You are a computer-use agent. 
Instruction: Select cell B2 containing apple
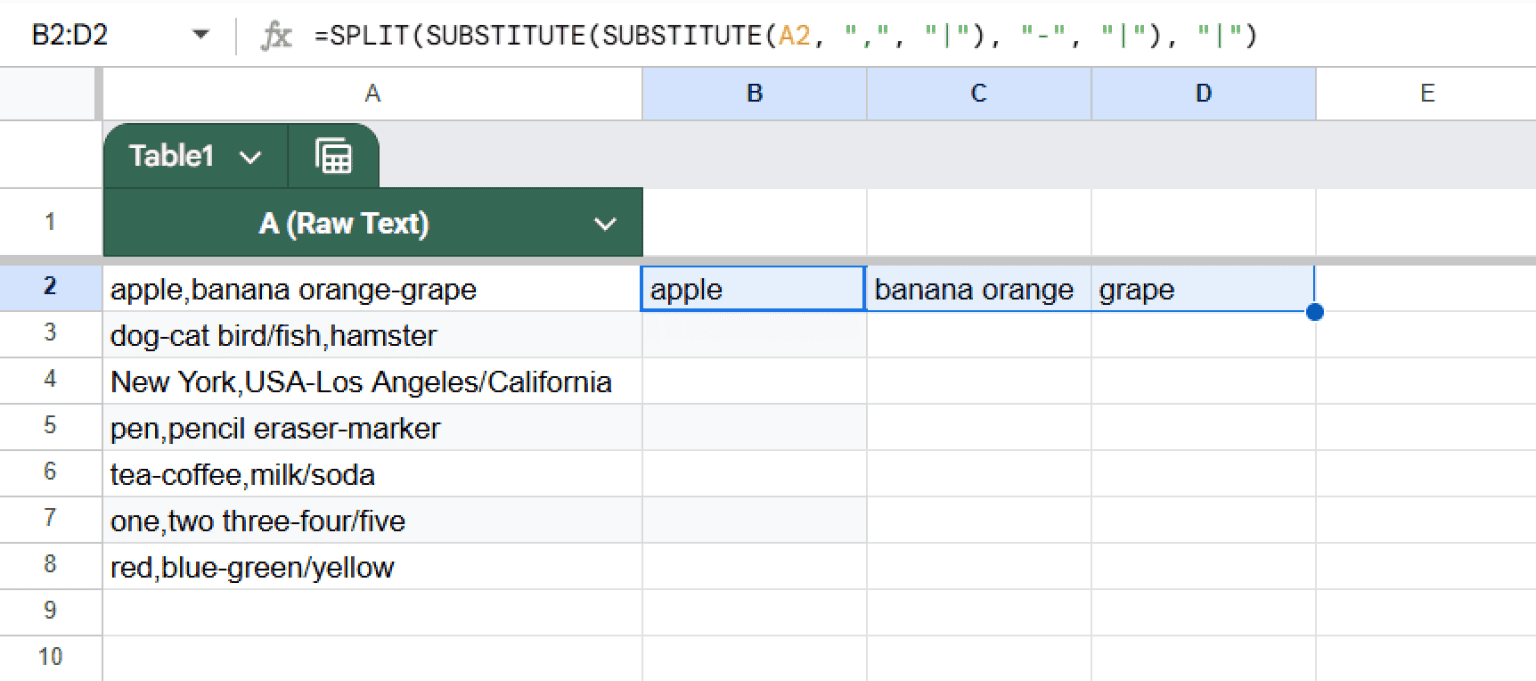(752, 289)
